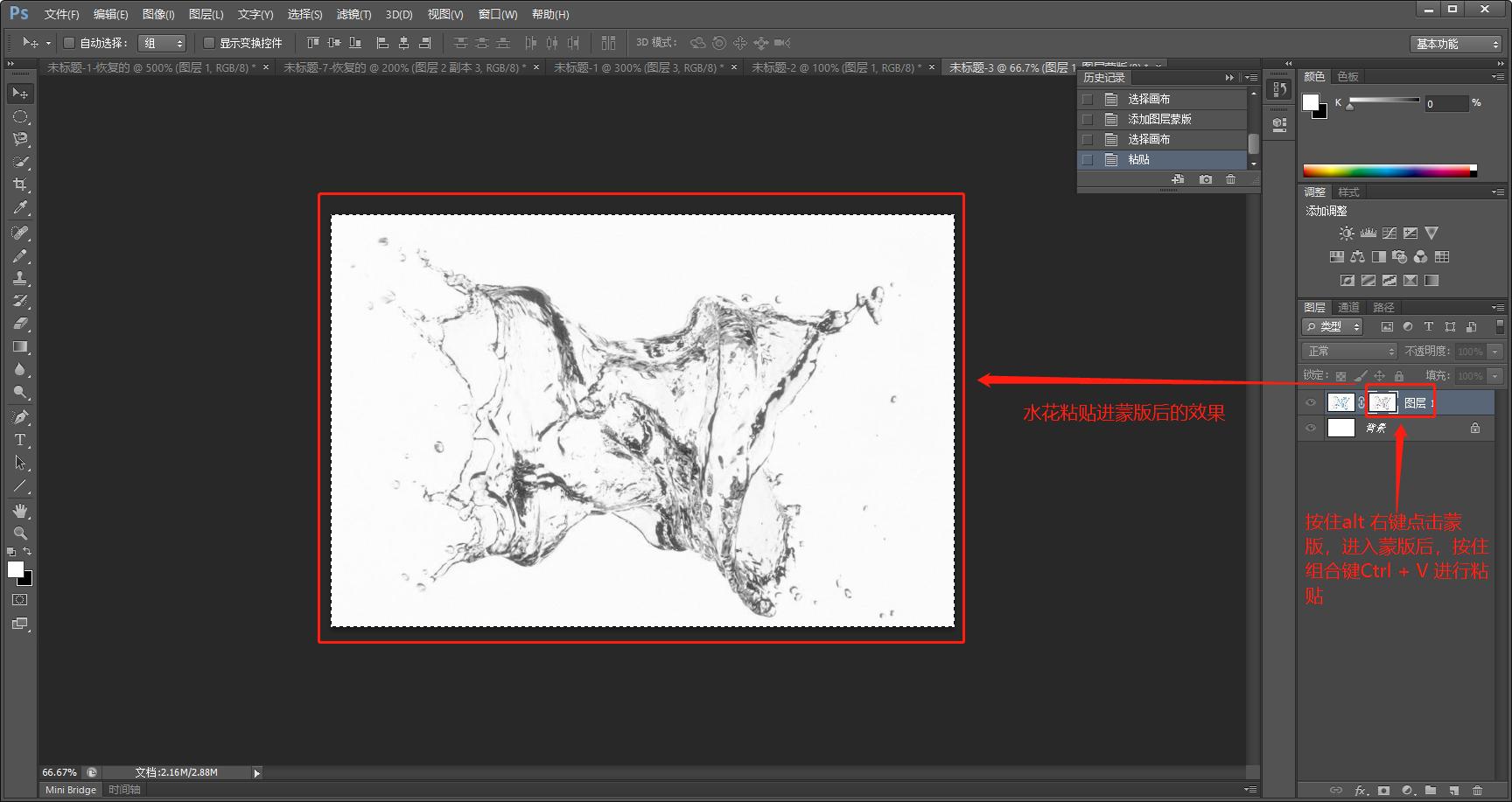
Task: Select the Horizontal Type tool
Action: pyautogui.click(x=20, y=440)
